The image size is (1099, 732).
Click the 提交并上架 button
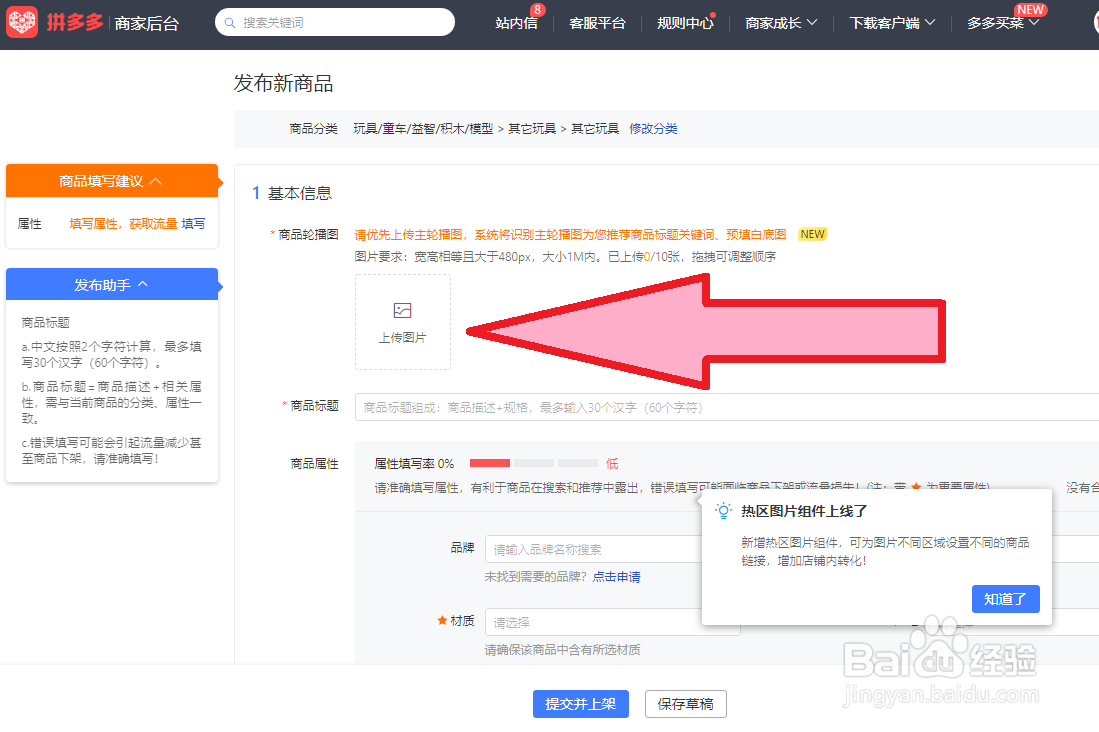(580, 704)
